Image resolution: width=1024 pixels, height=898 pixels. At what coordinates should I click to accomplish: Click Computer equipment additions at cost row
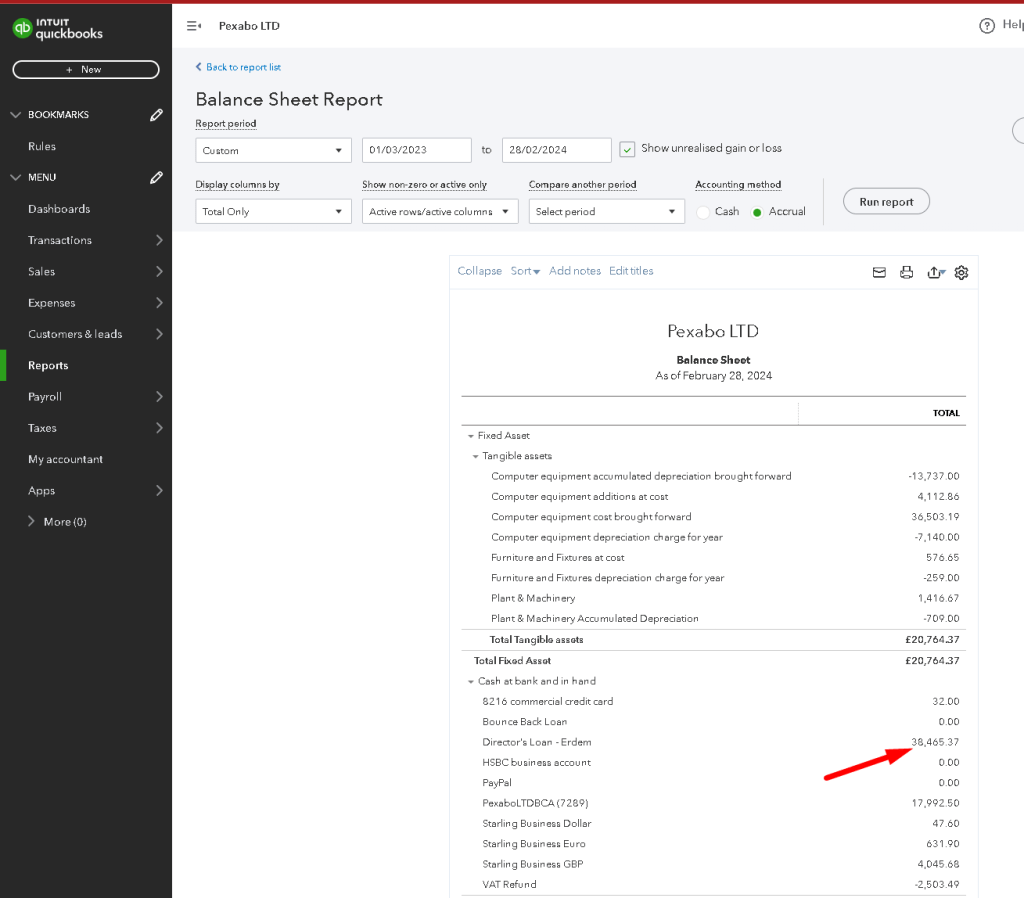point(713,497)
